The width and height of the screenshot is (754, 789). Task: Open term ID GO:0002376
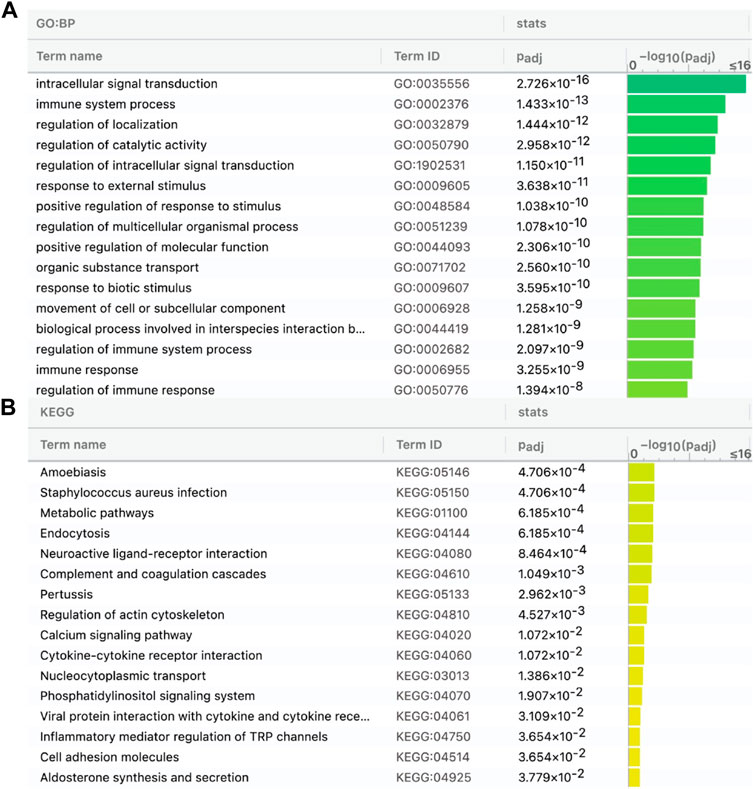click(x=431, y=104)
